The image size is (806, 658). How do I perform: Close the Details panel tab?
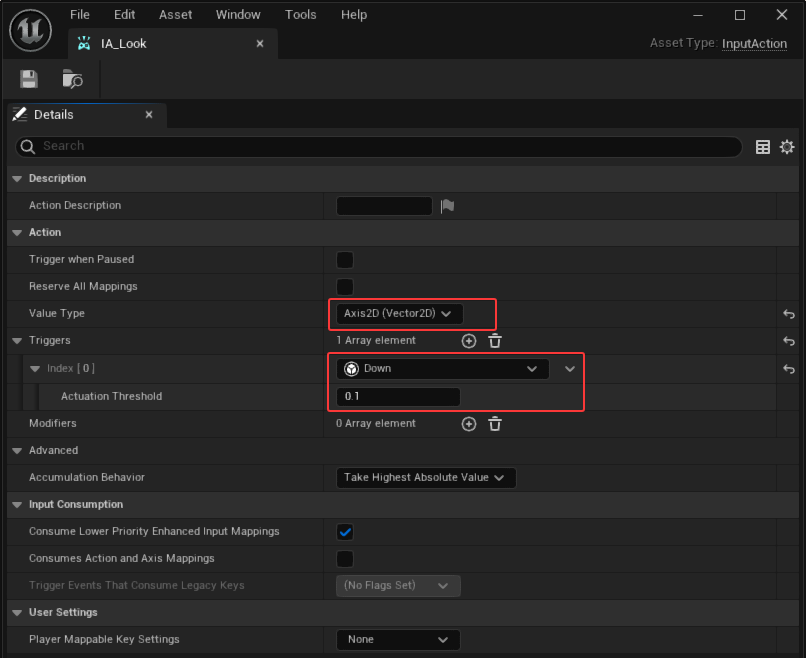[x=149, y=115]
